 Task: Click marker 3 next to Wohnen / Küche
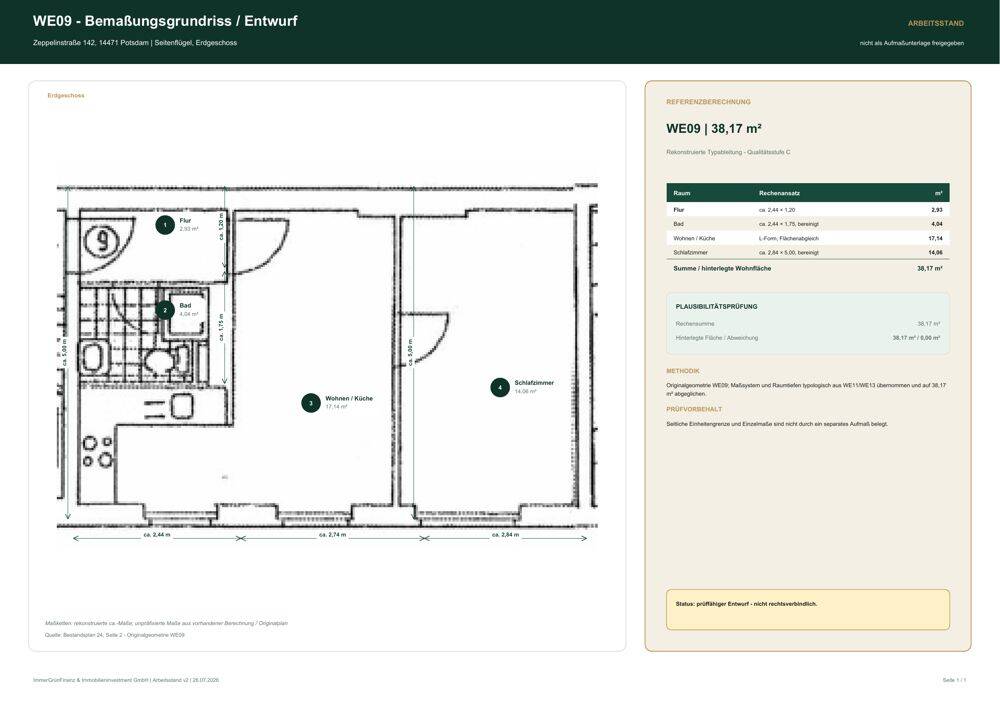pos(311,403)
